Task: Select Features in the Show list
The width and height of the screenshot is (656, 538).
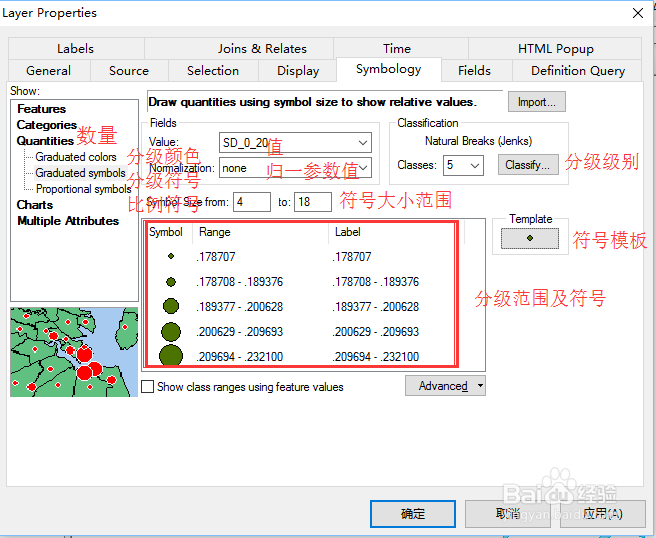Action: 41,109
